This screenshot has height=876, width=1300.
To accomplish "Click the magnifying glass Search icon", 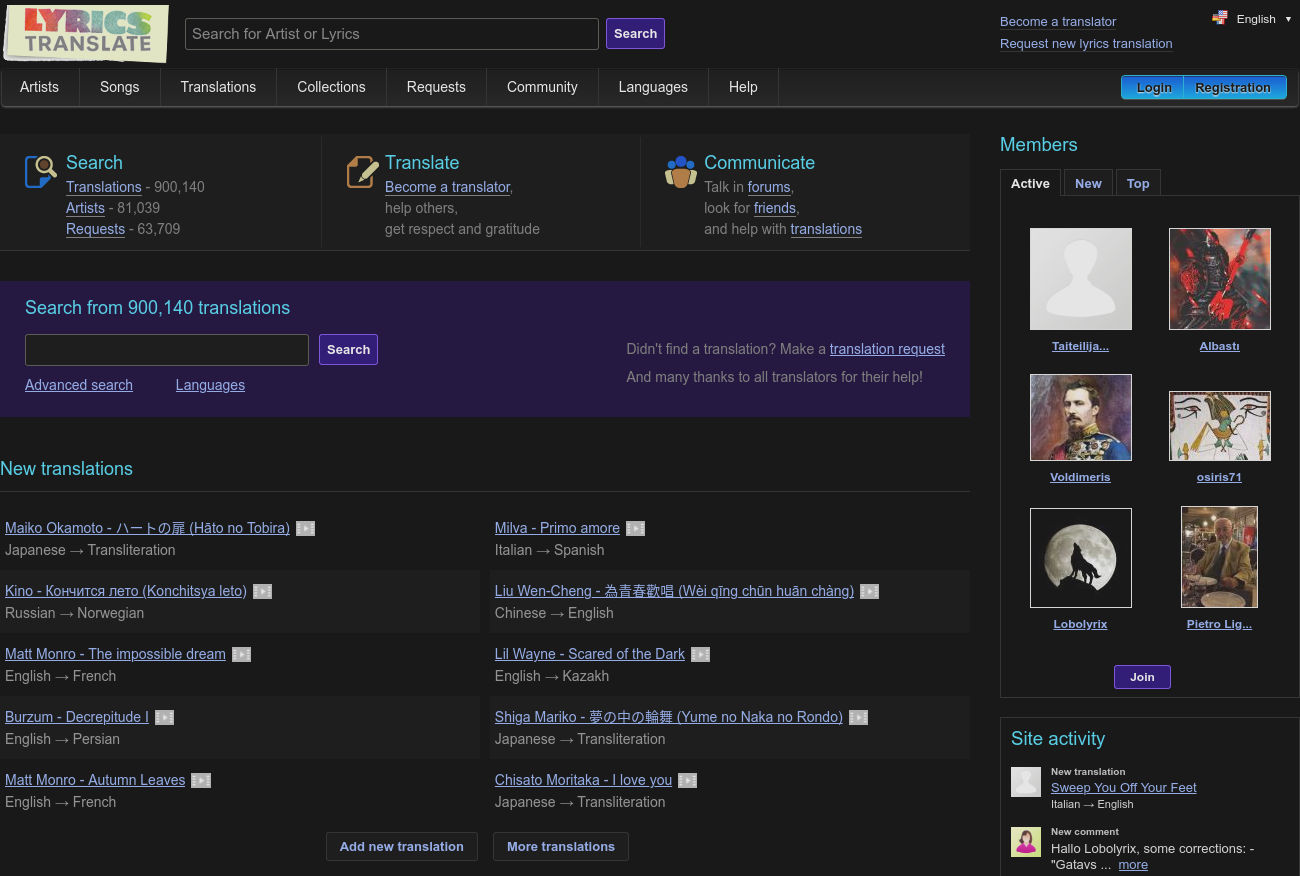I will tap(40, 171).
